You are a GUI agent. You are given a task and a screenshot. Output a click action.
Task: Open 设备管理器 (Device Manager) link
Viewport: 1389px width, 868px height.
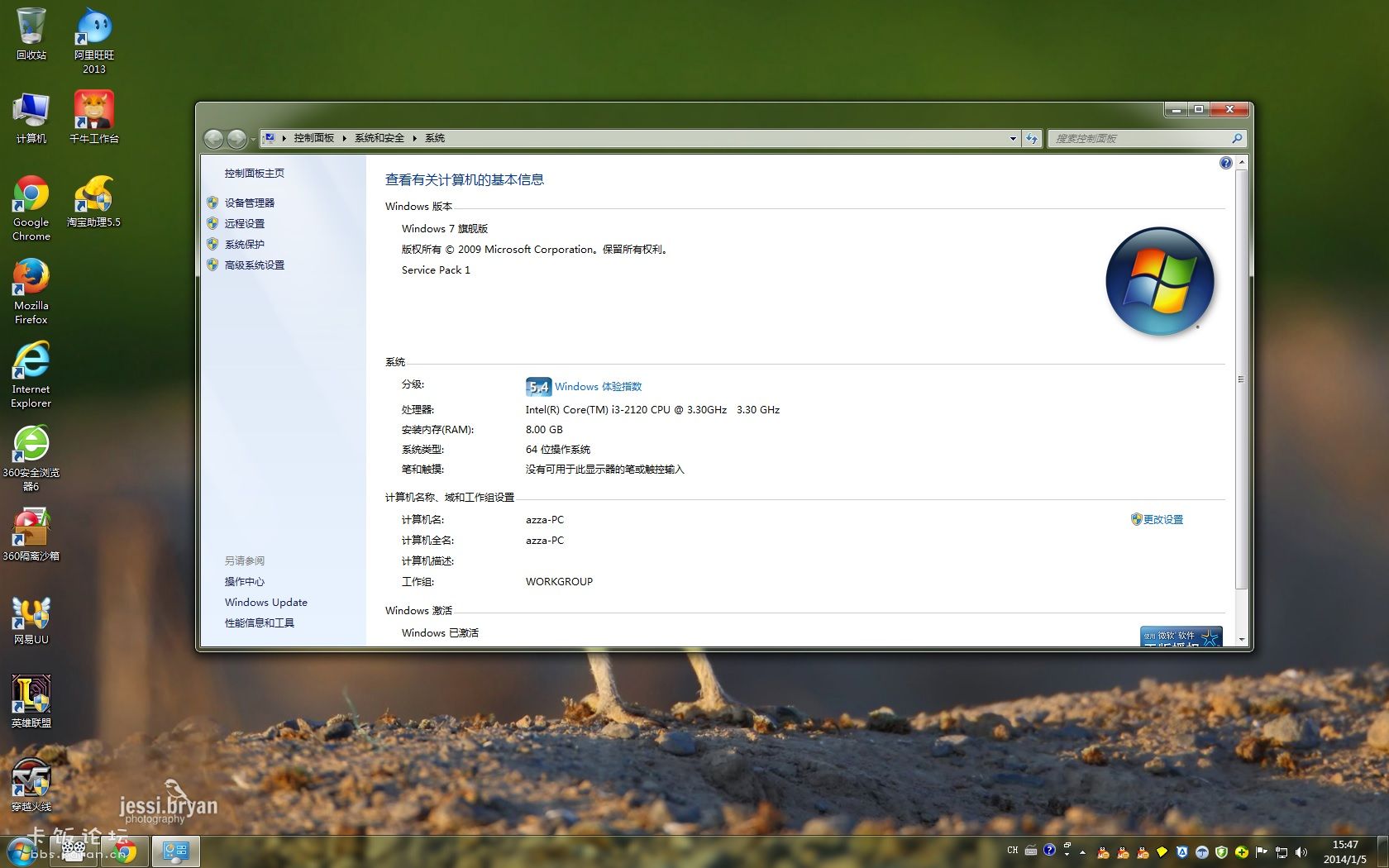click(250, 203)
